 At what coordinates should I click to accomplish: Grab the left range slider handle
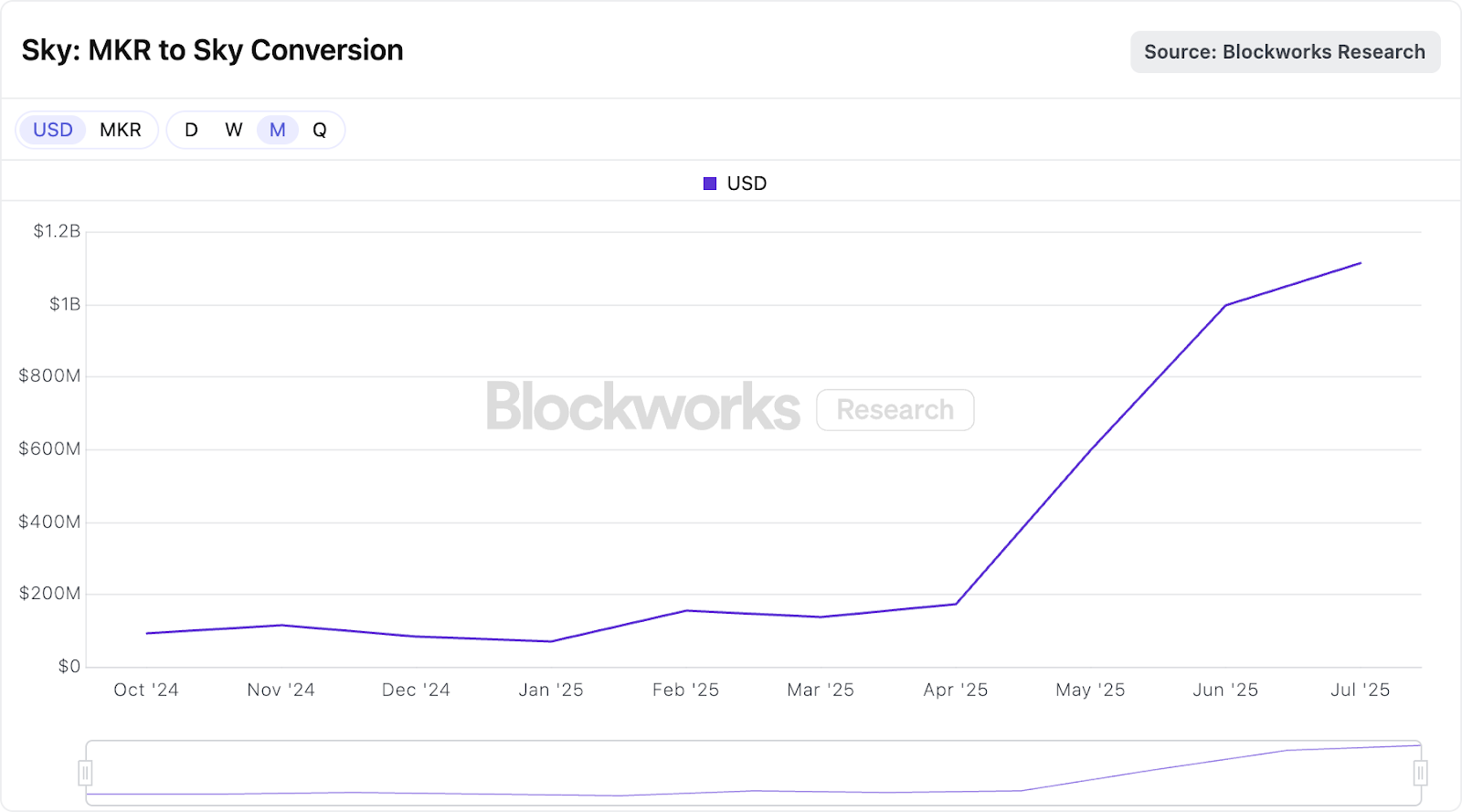click(85, 774)
